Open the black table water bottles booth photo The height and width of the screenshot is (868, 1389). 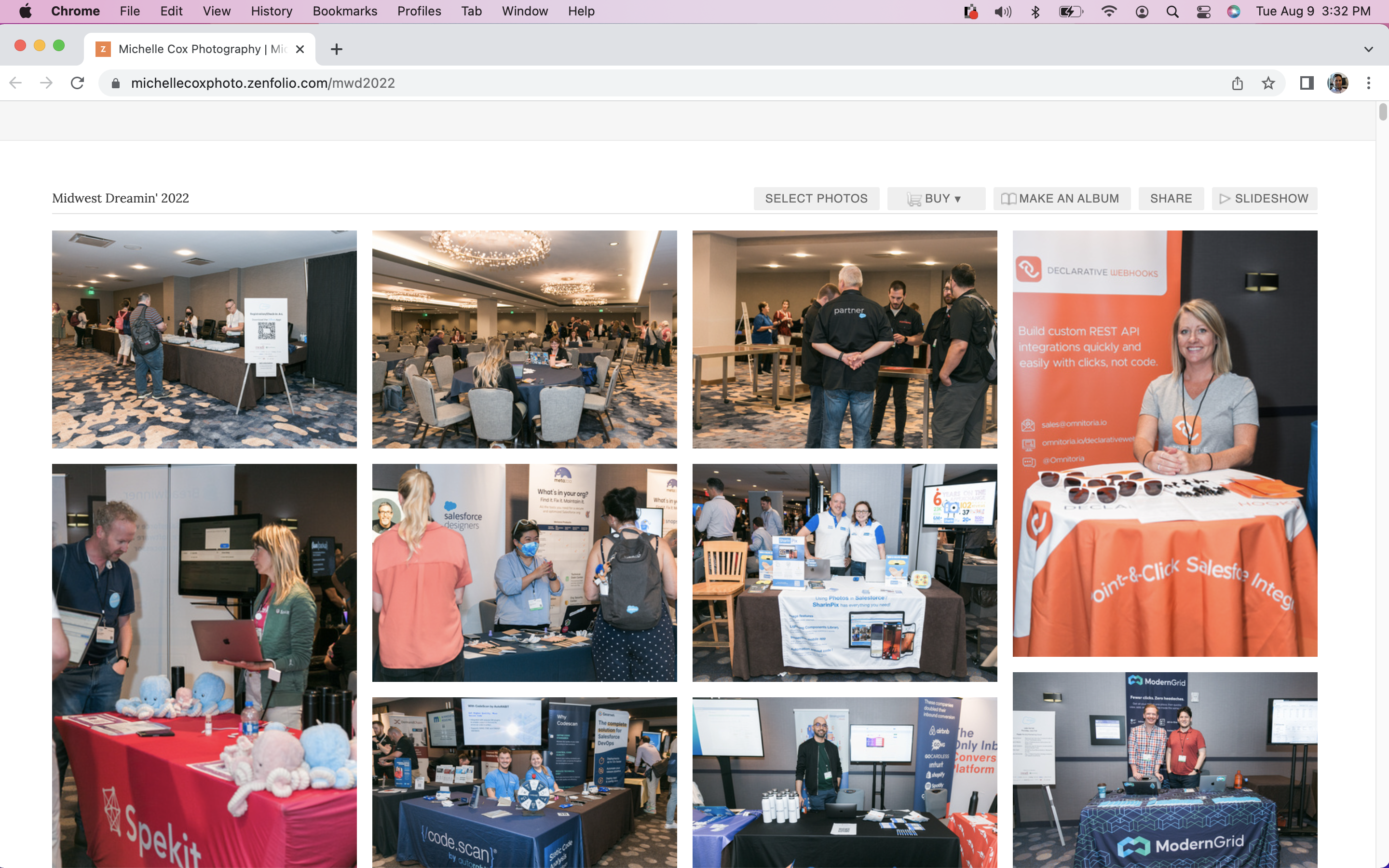[x=845, y=783]
